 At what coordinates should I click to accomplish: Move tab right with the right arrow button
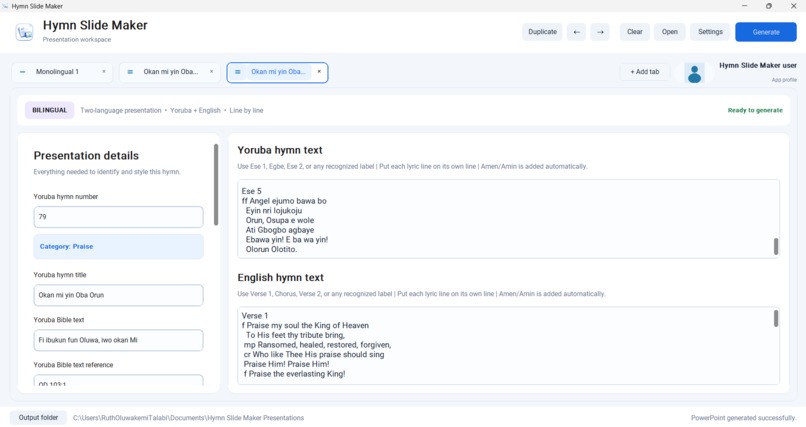(600, 32)
